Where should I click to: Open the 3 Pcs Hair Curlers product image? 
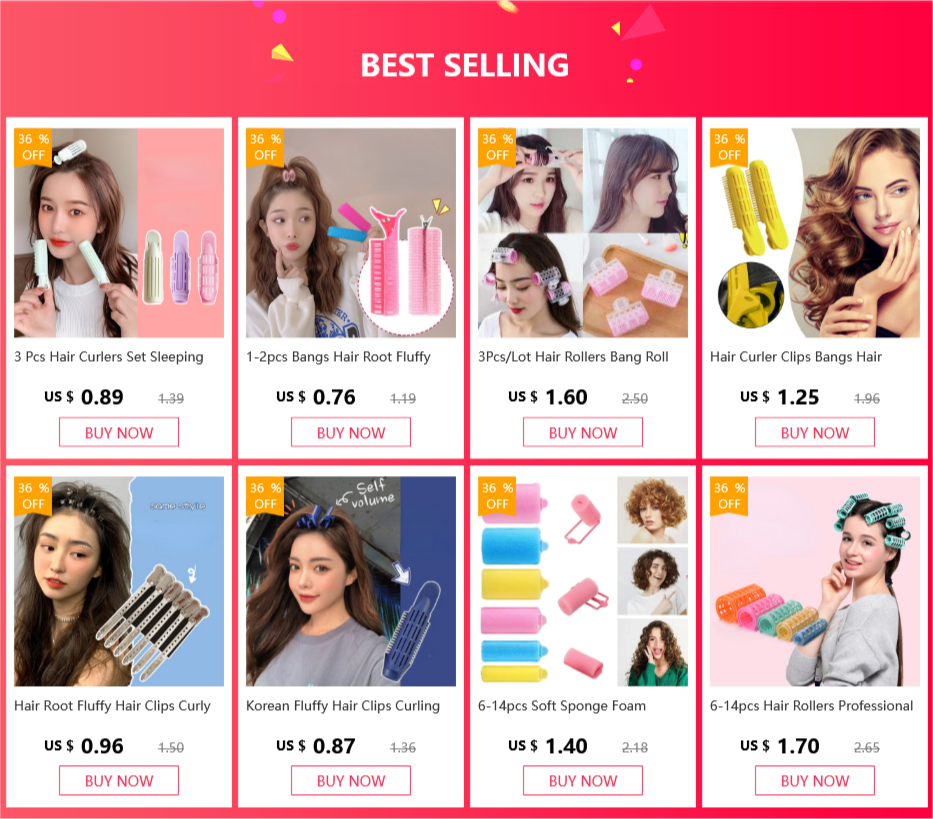(119, 233)
